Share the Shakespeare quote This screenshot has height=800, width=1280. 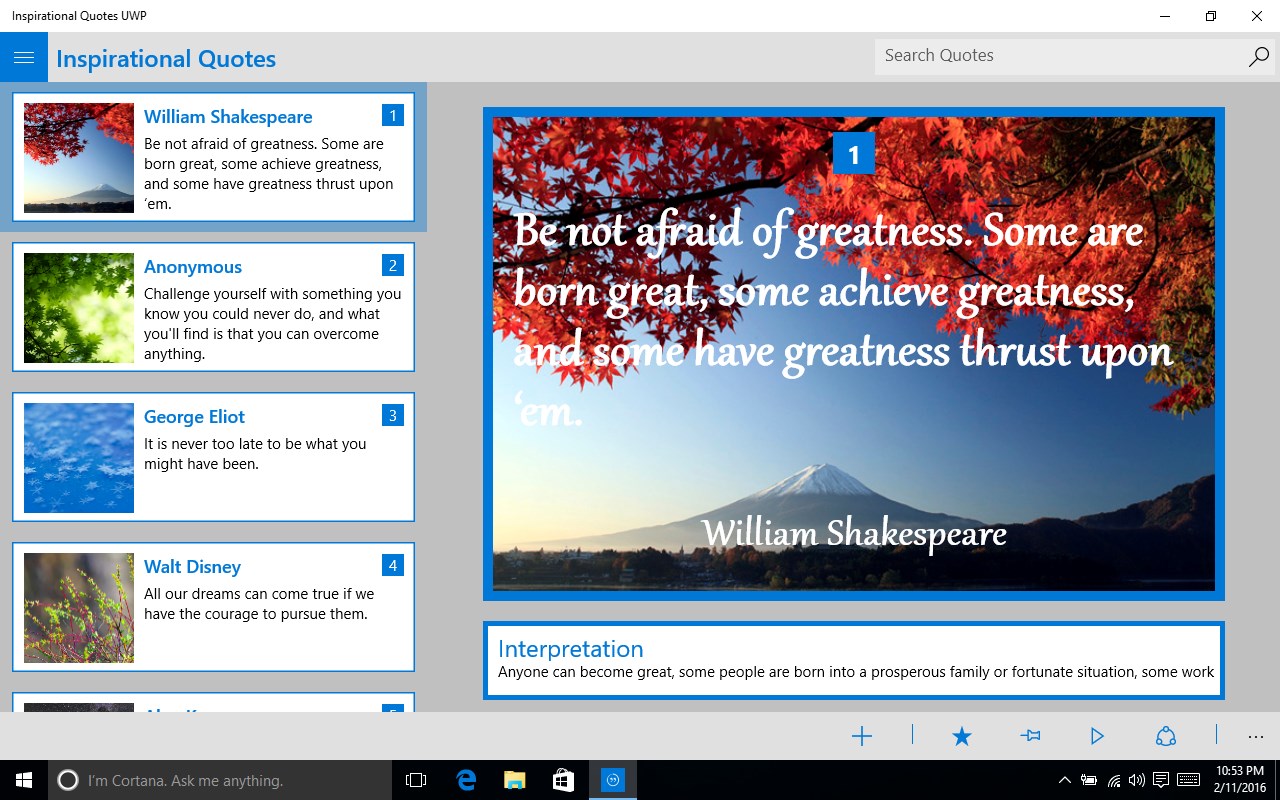click(1166, 736)
